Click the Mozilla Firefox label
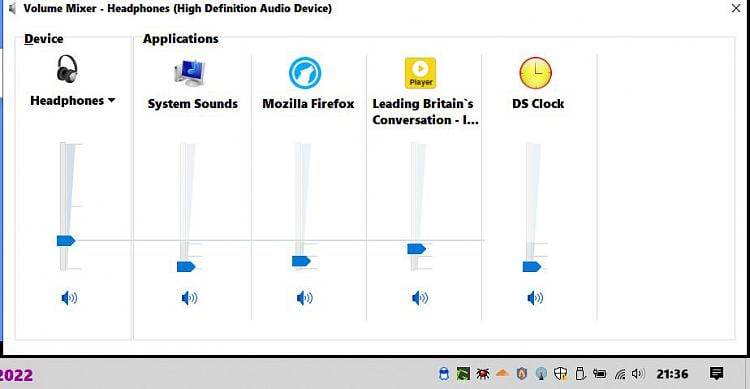 pos(308,104)
